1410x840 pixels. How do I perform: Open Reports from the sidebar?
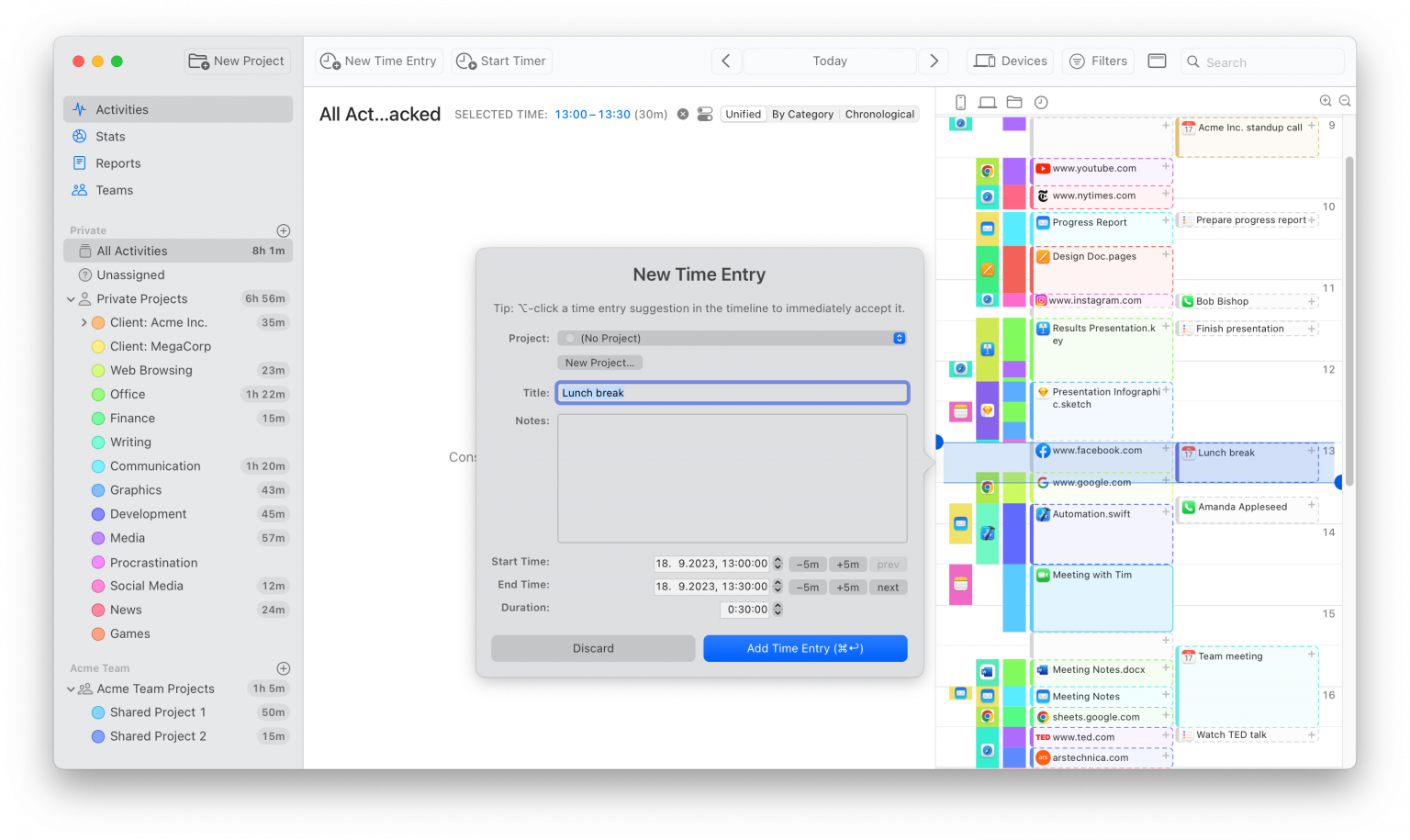(117, 162)
